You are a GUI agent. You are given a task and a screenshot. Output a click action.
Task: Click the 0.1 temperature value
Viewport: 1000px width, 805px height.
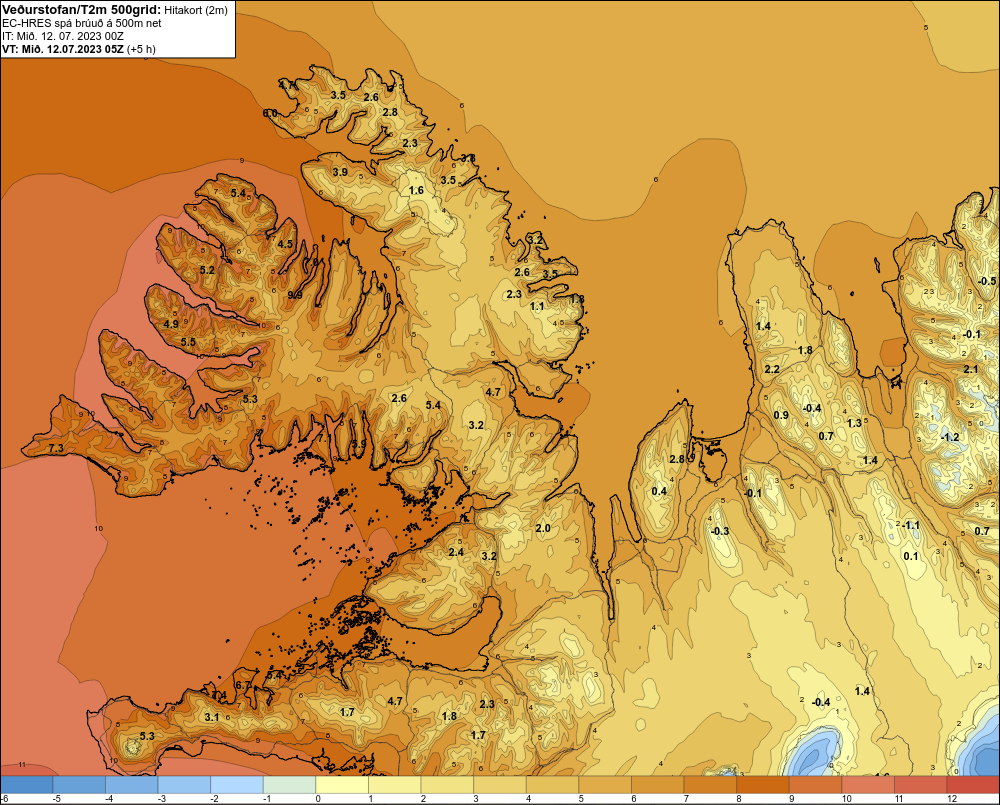[911, 556]
